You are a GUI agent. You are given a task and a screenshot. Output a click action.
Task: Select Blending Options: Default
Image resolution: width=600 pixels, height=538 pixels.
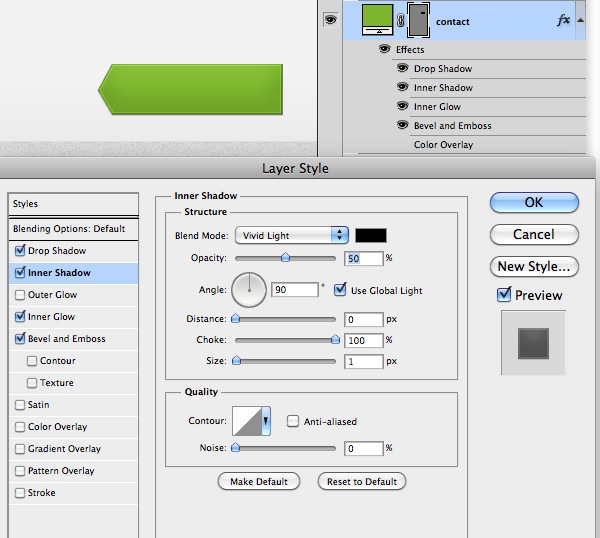pyautogui.click(x=73, y=229)
